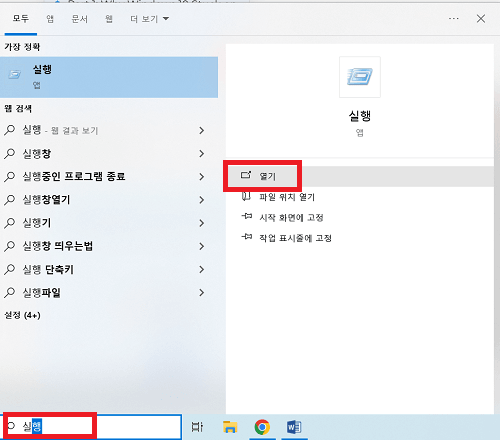Expand arrow next to 실행창열기
This screenshot has width=500, height=440.
[x=201, y=200]
